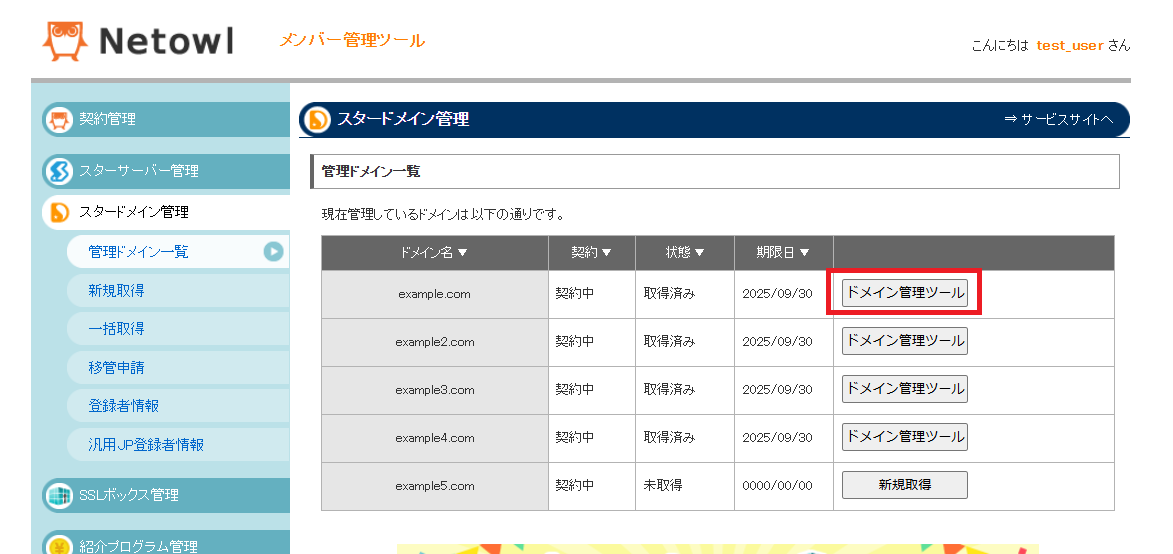Open スターサーバー管理 menu section
1173x554 pixels.
tap(166, 171)
